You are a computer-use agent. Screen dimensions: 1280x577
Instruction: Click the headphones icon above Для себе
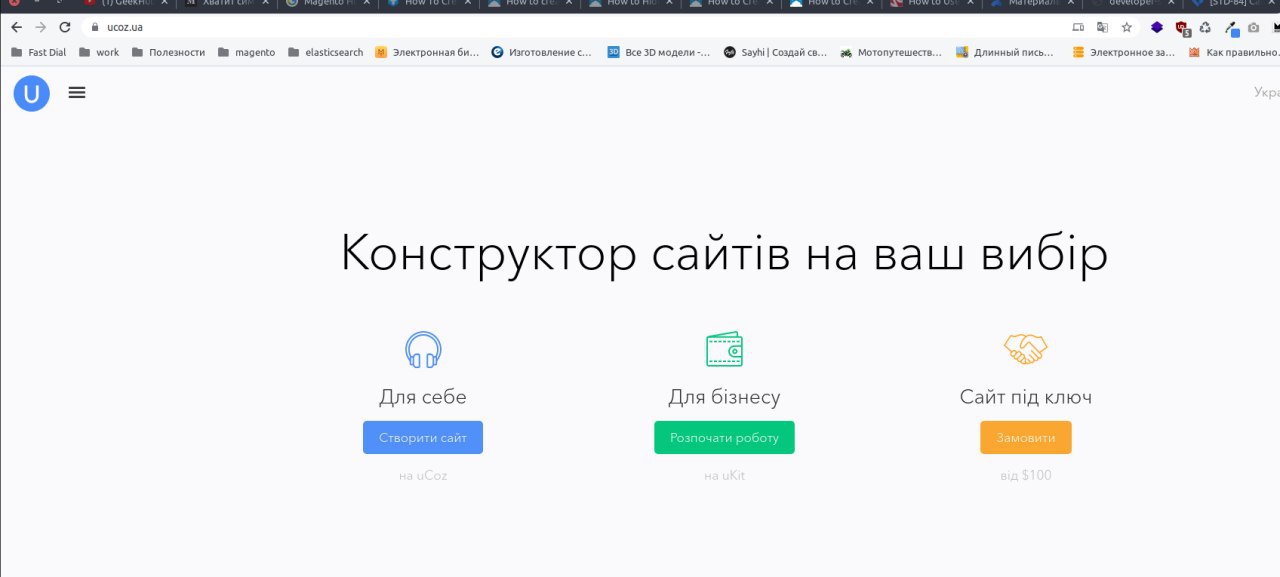pyautogui.click(x=423, y=349)
